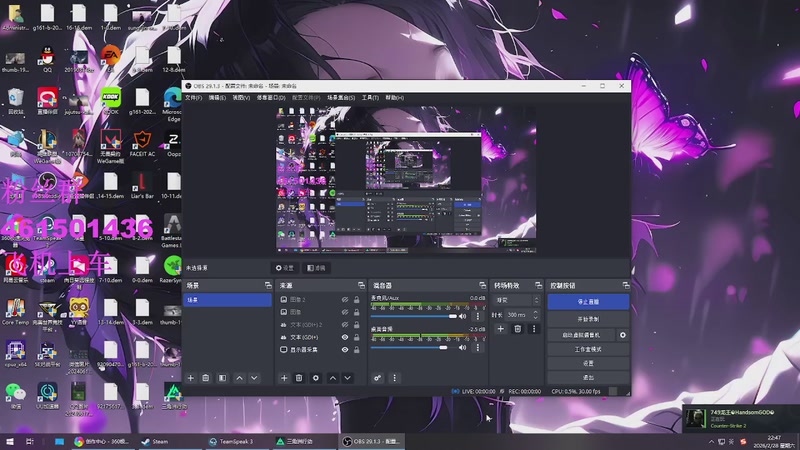Move source up in 来源 panel
Image resolution: width=800 pixels, height=450 pixels.
(333, 378)
